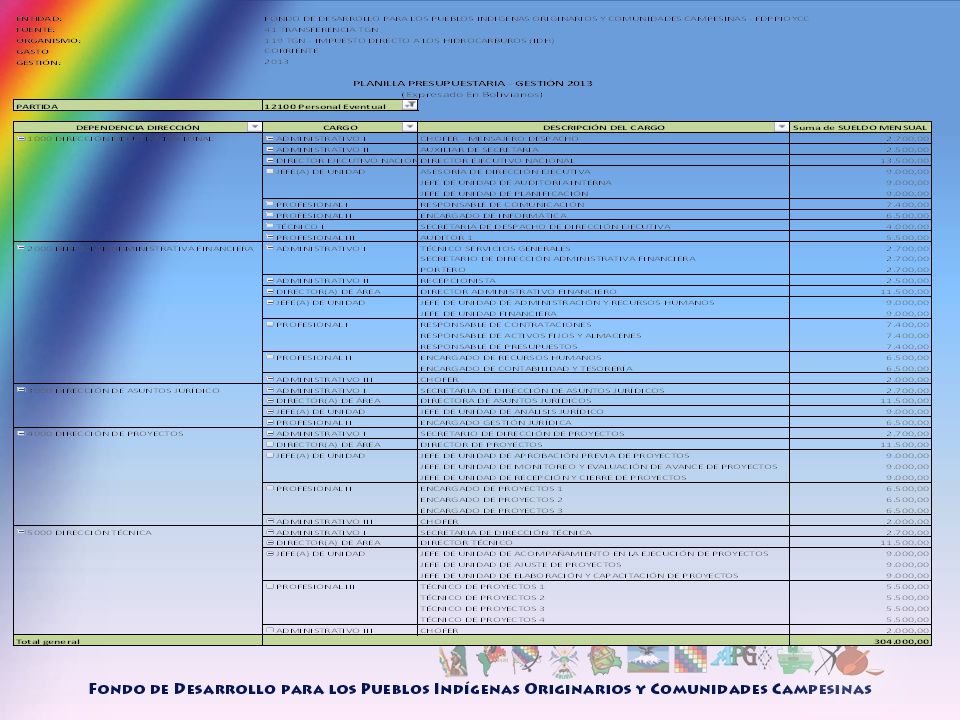Select the JEFE DE UNIDAD DE AUDITORIA INTERNA cell
960x720 pixels.
603,182
